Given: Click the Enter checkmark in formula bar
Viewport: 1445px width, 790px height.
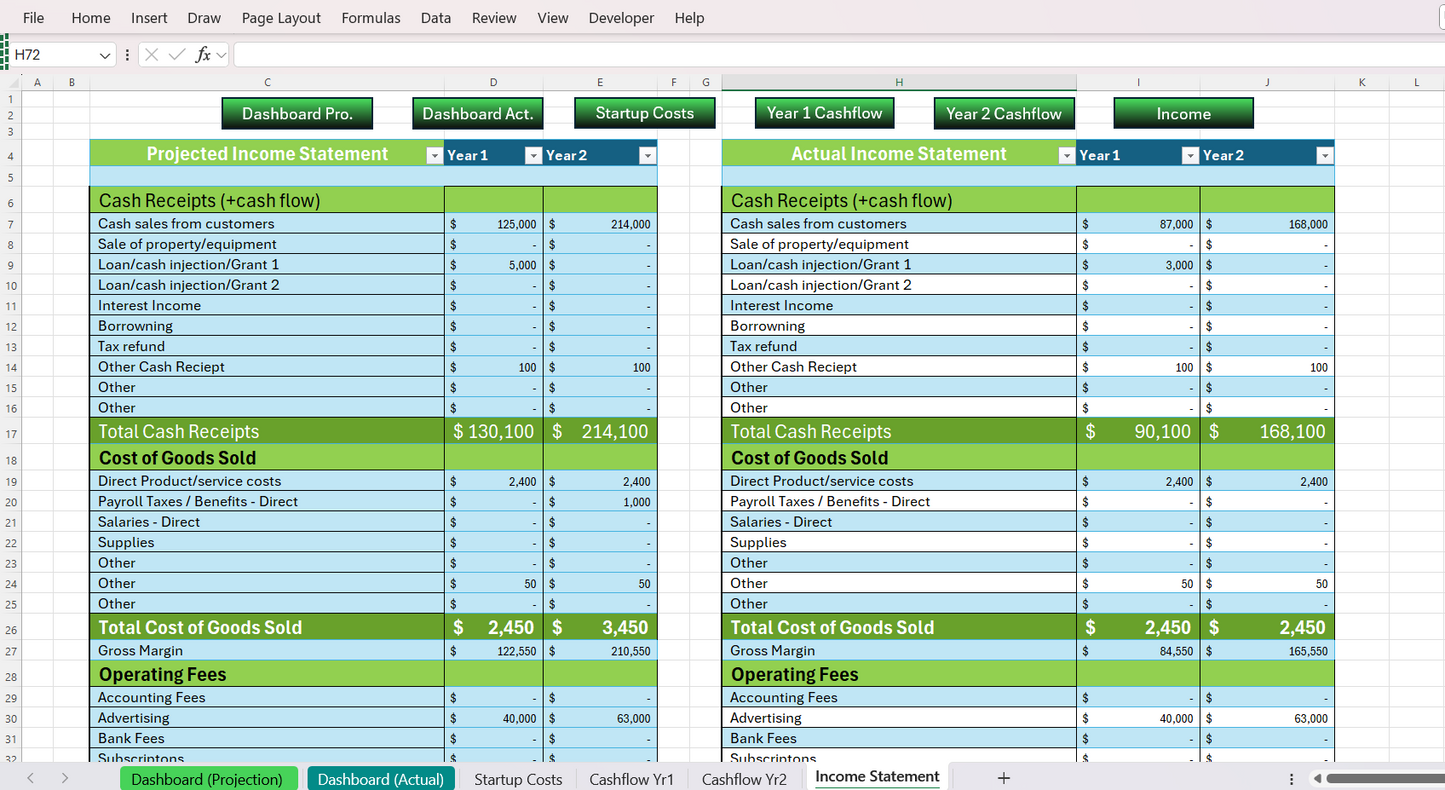Looking at the screenshot, I should (177, 55).
